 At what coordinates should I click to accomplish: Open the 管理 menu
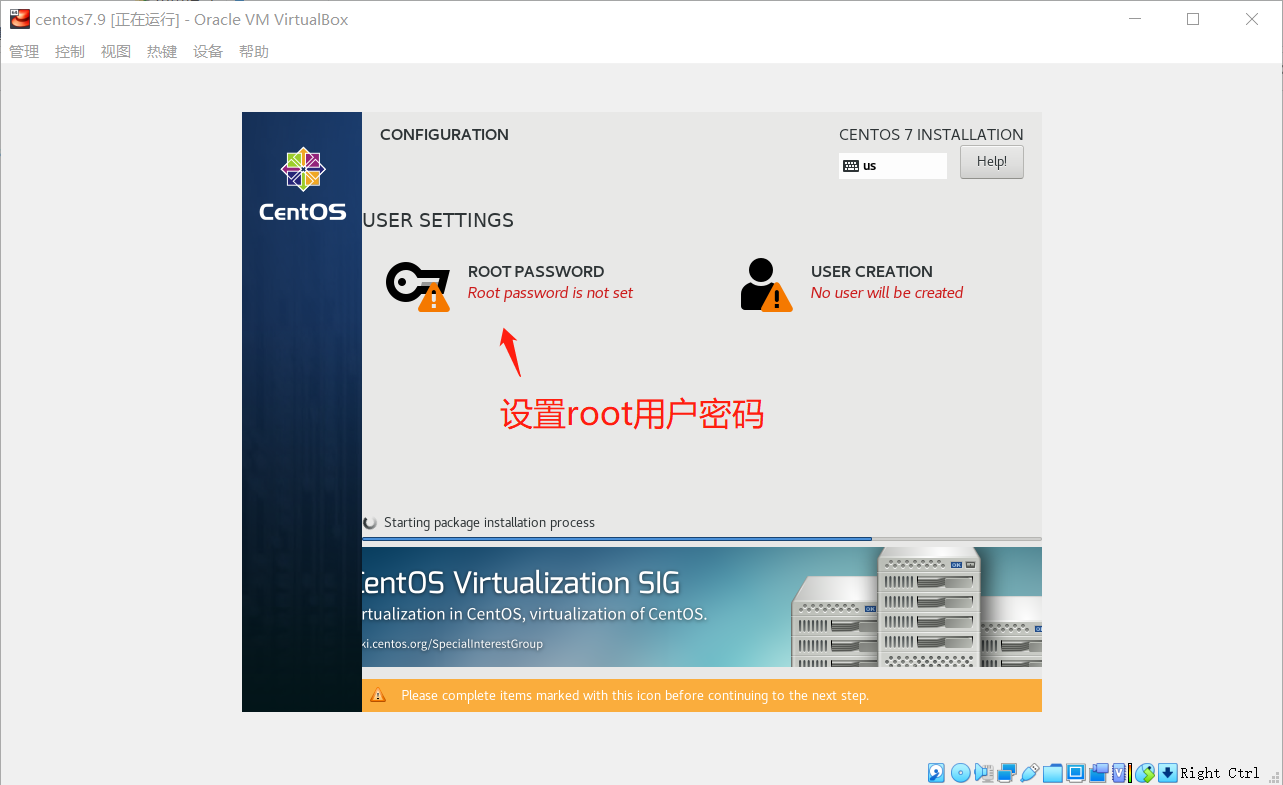(24, 52)
